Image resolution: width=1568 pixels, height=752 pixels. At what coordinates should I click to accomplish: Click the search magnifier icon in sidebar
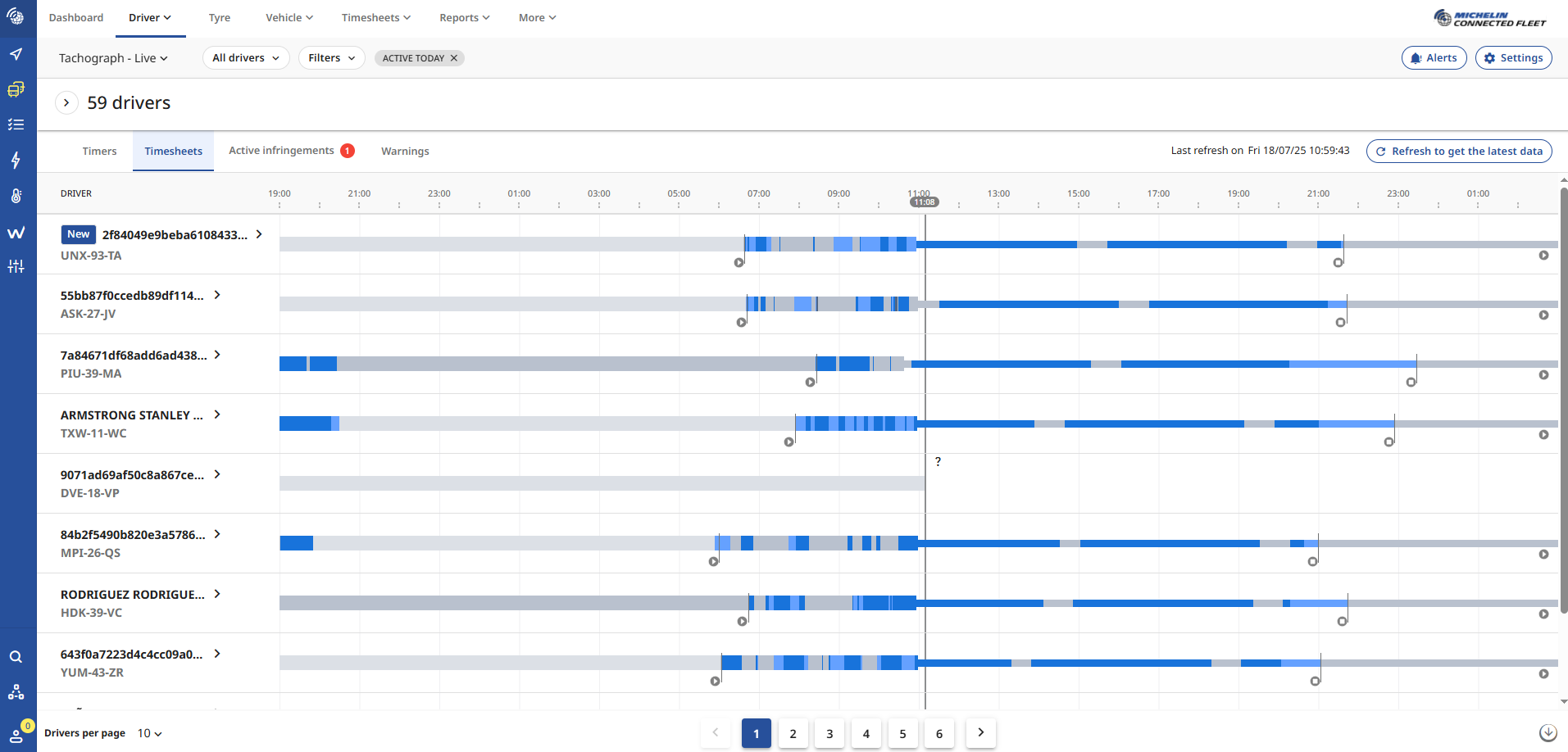[16, 657]
